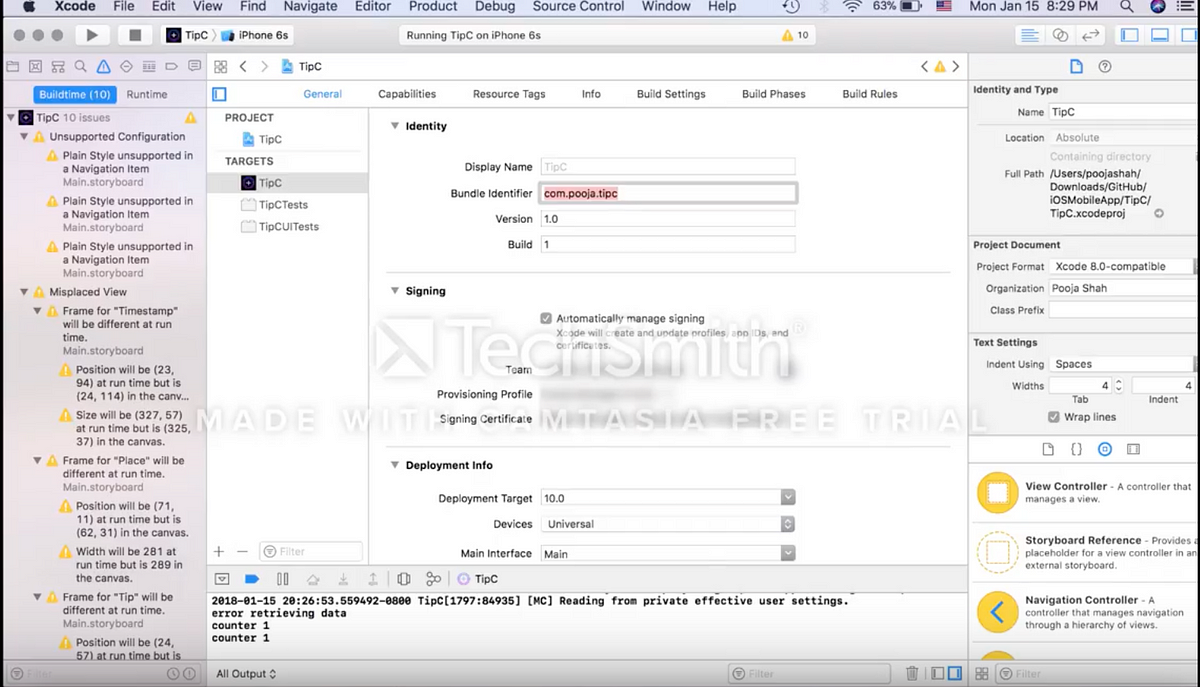Open related items grid icon in jump bar
The height and width of the screenshot is (687, 1200).
tap(221, 67)
